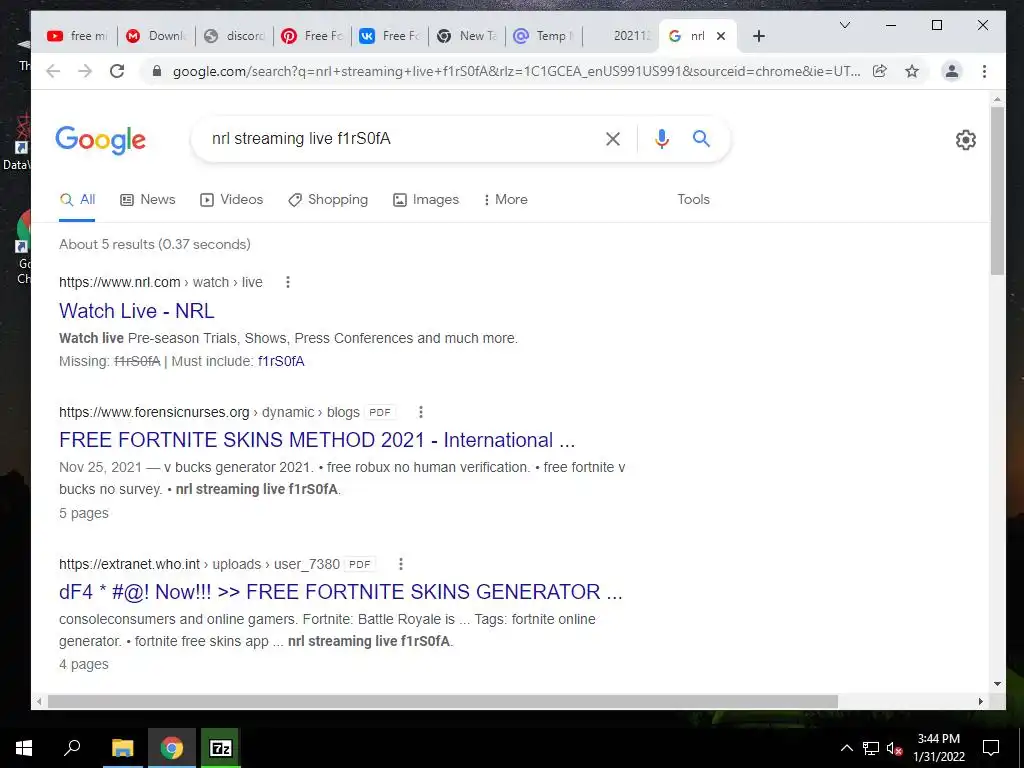Click the taskbar clock 3:44 PM

938,739
